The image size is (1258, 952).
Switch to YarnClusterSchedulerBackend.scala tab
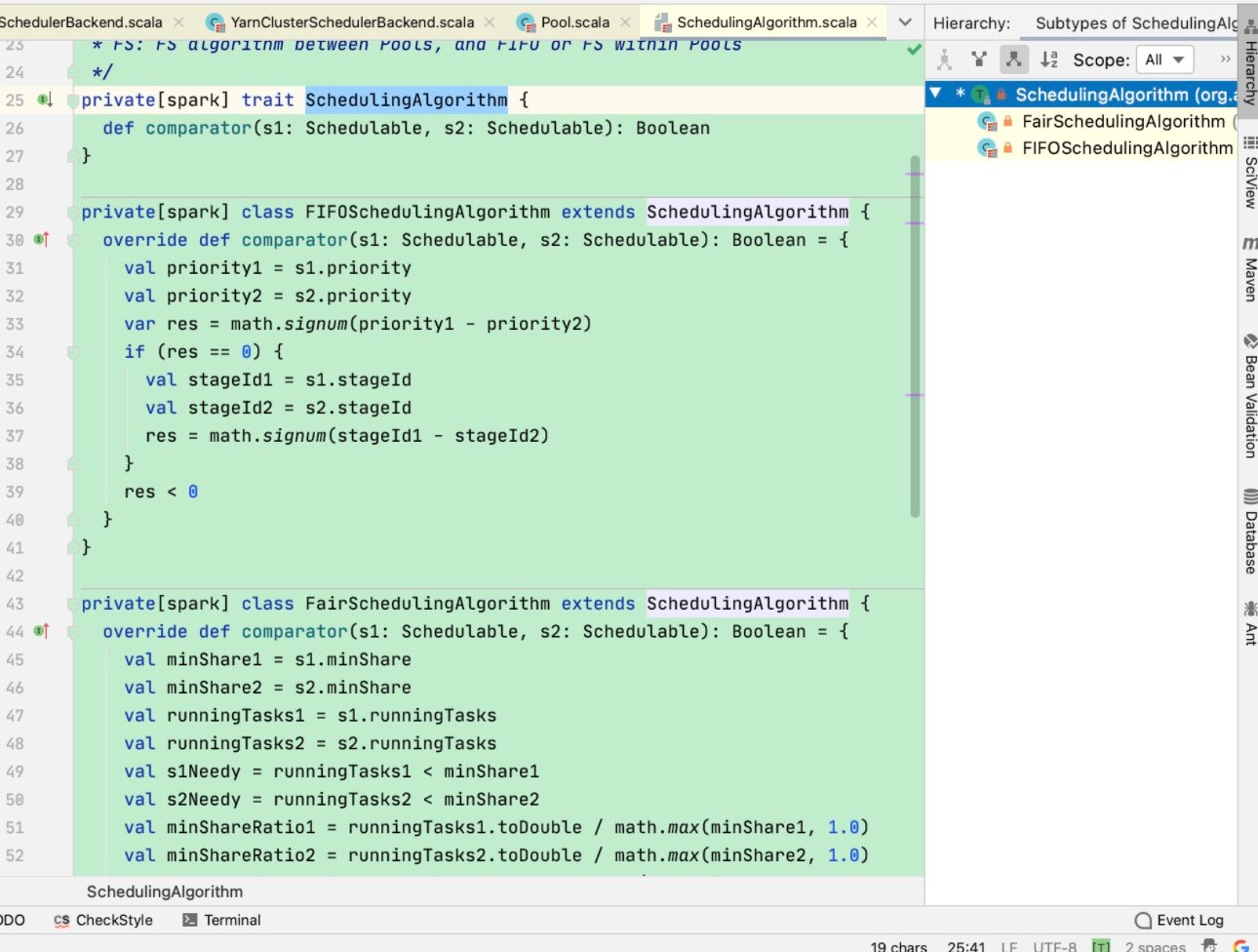[x=352, y=21]
